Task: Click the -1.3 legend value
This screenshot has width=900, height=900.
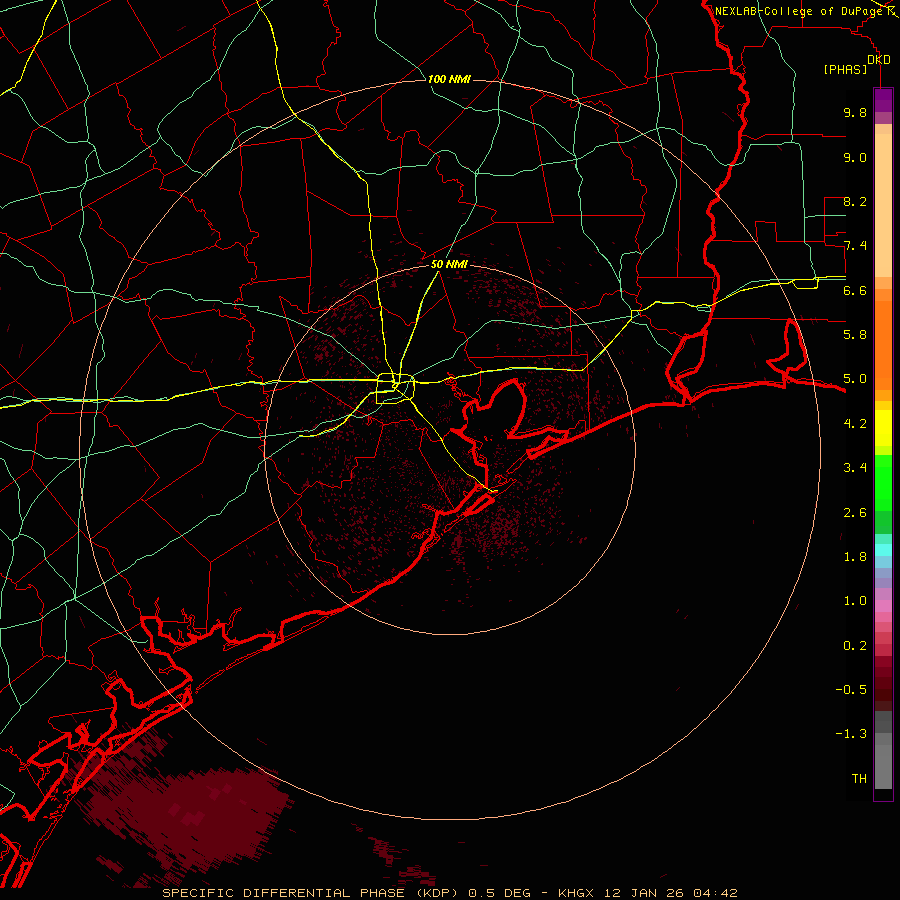Action: coord(851,734)
